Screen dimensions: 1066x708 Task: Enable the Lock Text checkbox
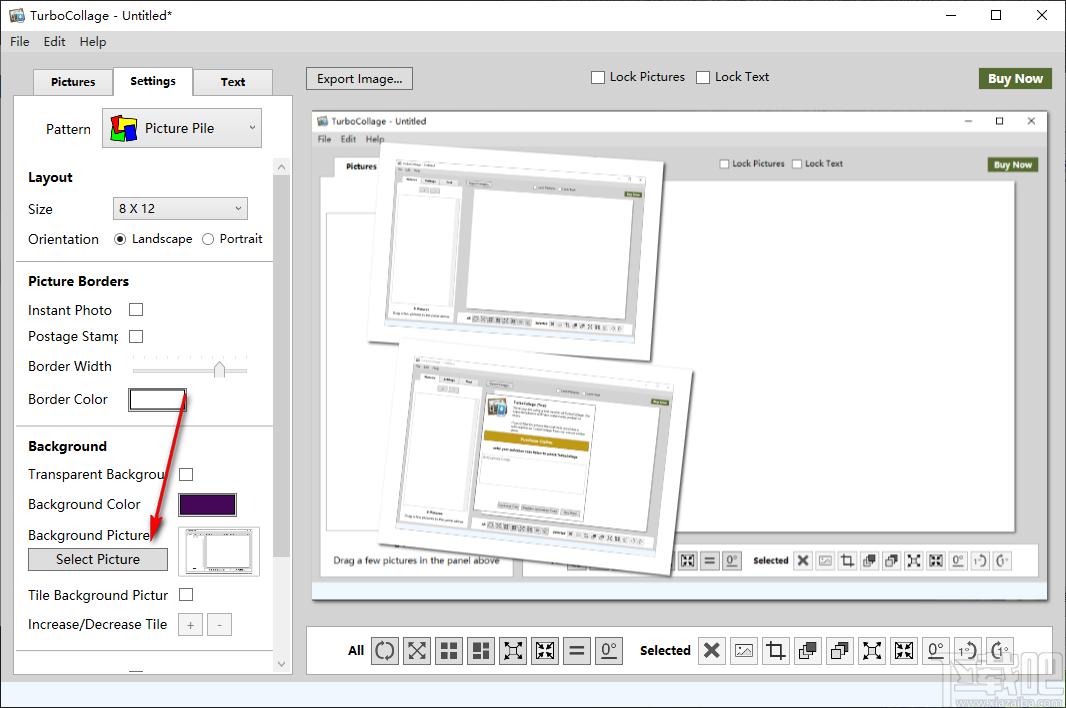click(x=703, y=78)
